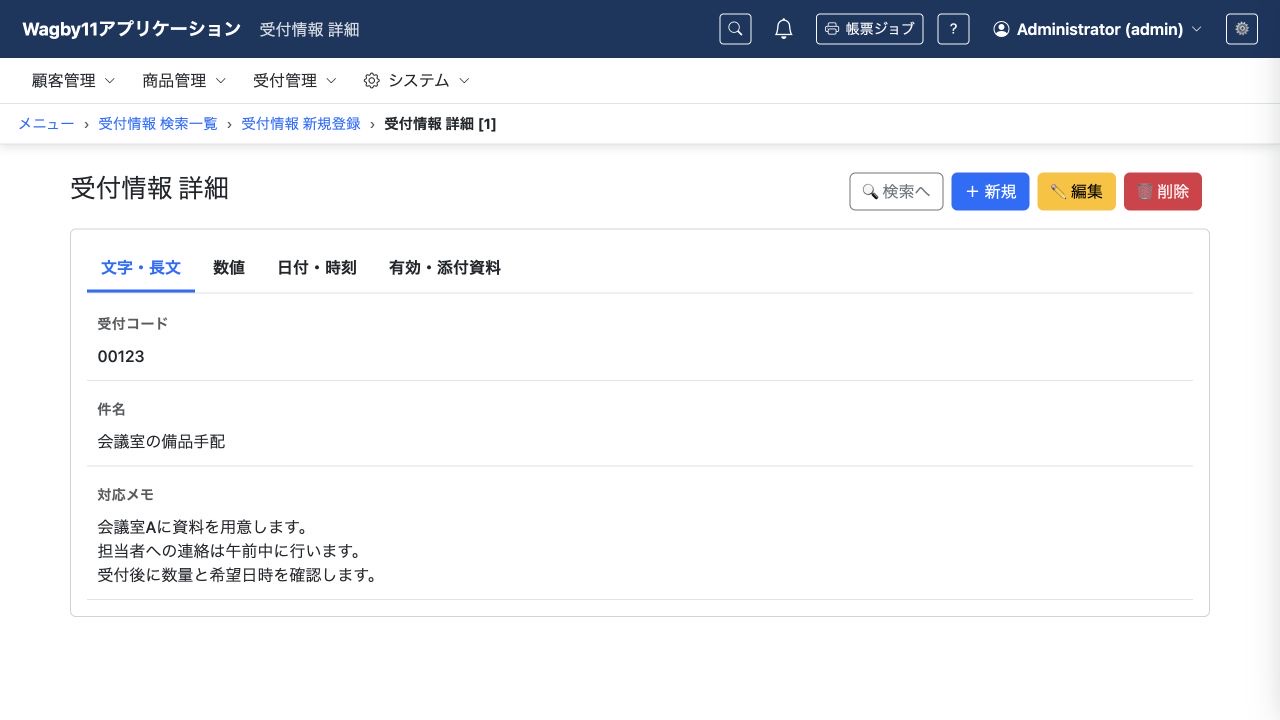1280x720 pixels.
Task: Click the breadcrumb text 受付情報 詳細 [1]
Action: pyautogui.click(x=440, y=124)
